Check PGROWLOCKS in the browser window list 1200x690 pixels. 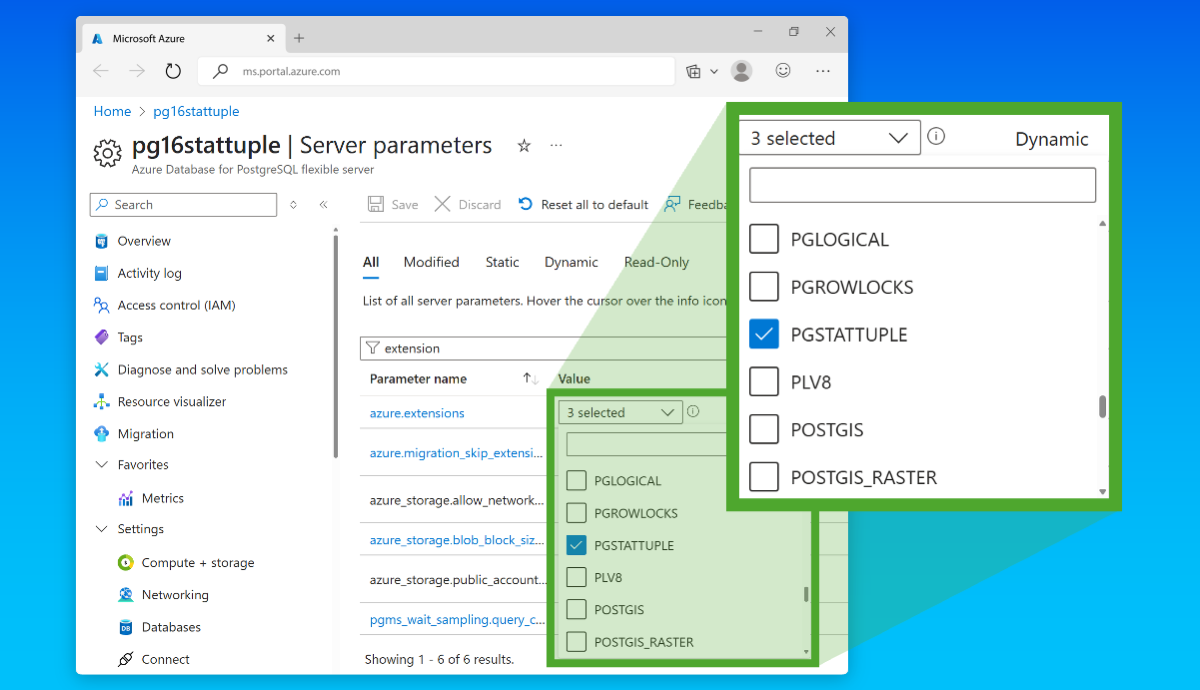pos(576,513)
